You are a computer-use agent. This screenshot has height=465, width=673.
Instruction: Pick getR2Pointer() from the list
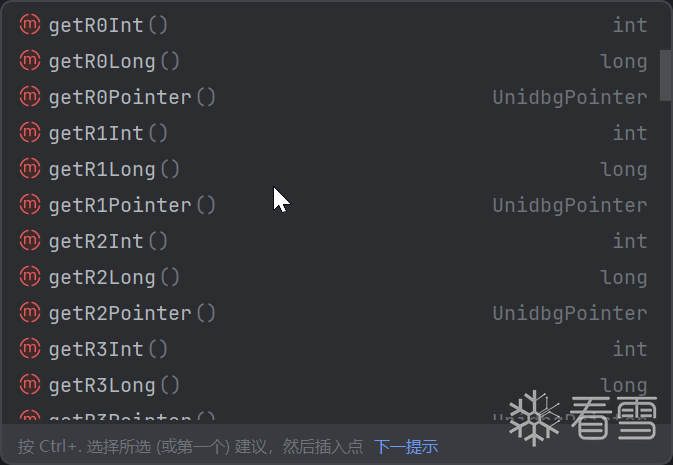(132, 313)
